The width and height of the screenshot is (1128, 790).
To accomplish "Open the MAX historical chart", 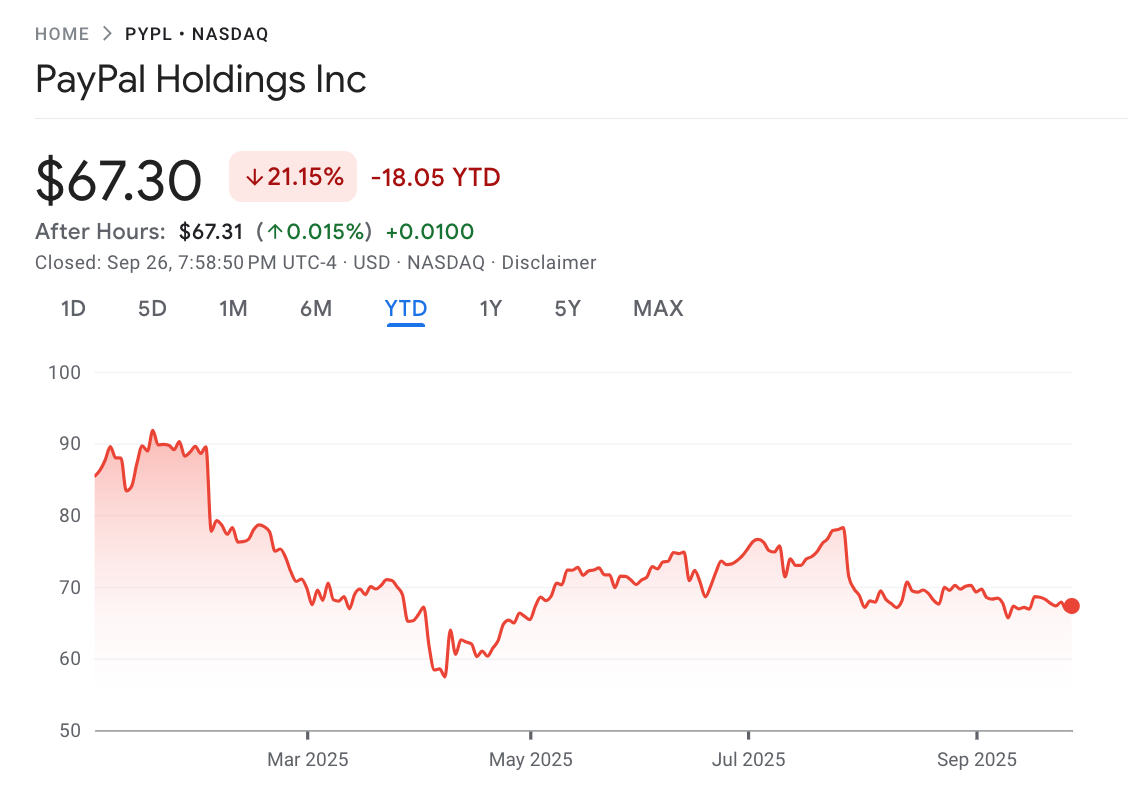I will pyautogui.click(x=657, y=309).
